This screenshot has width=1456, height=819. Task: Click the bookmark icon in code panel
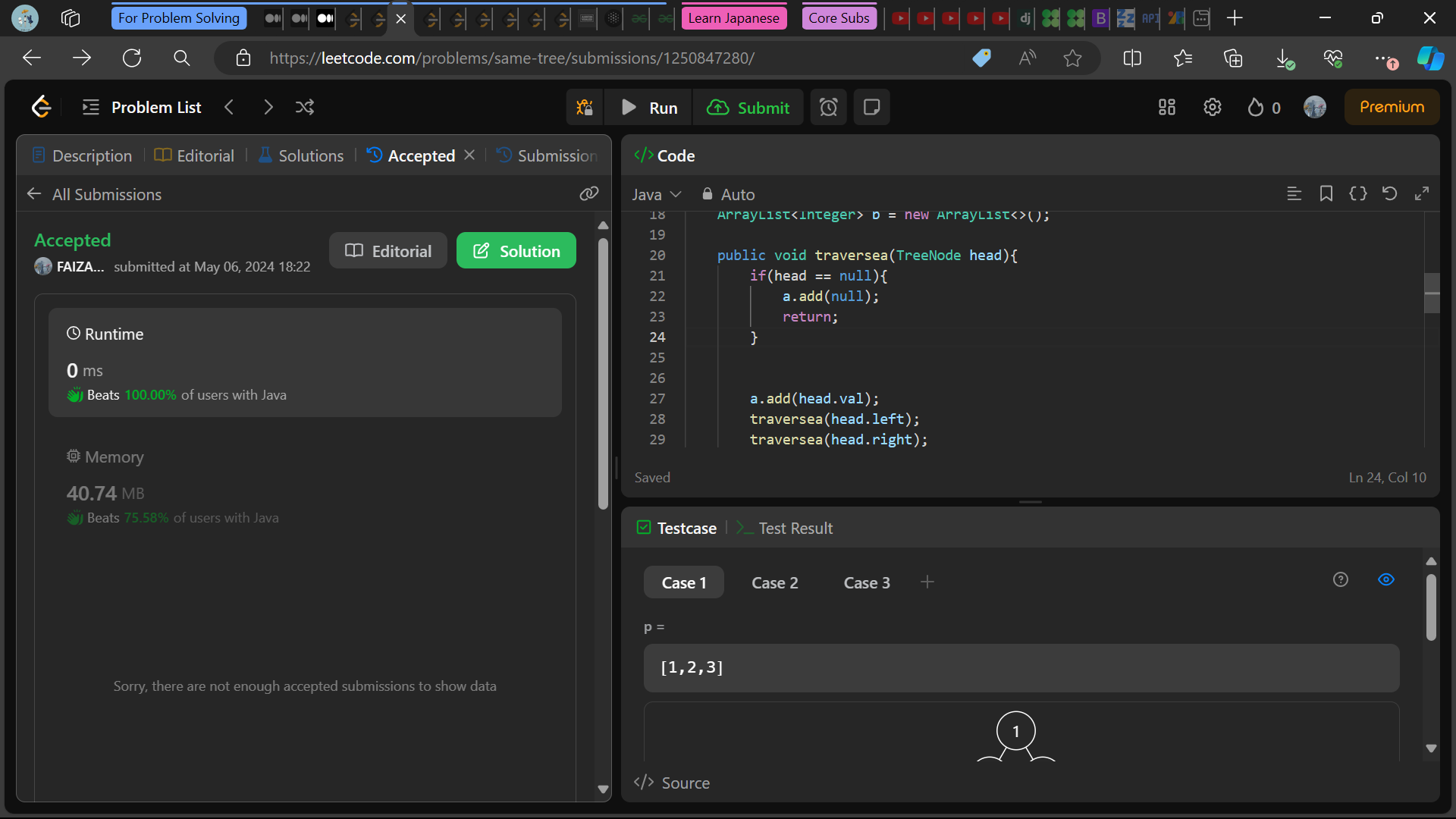point(1326,194)
